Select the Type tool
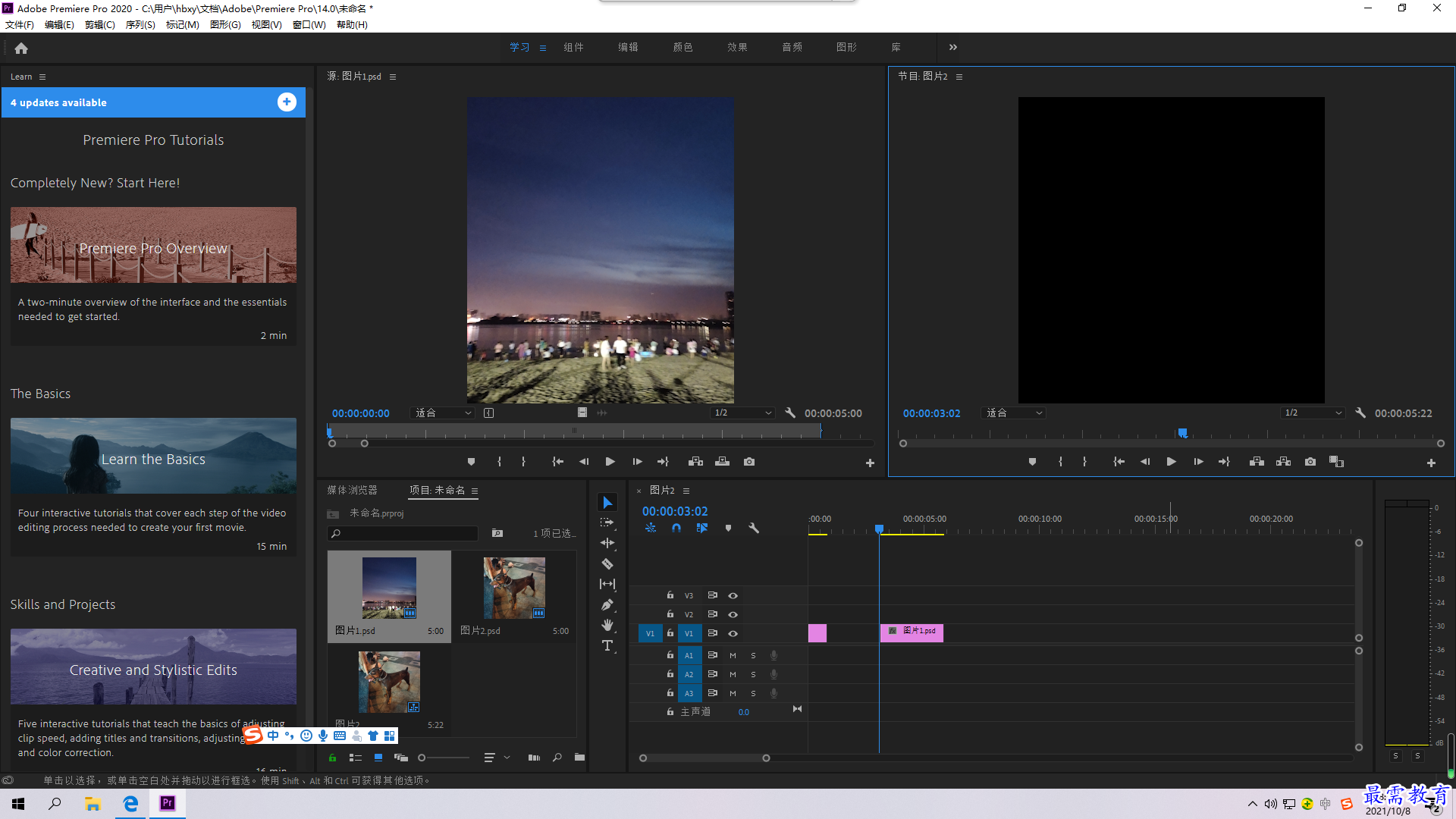Image resolution: width=1456 pixels, height=819 pixels. coord(607,645)
